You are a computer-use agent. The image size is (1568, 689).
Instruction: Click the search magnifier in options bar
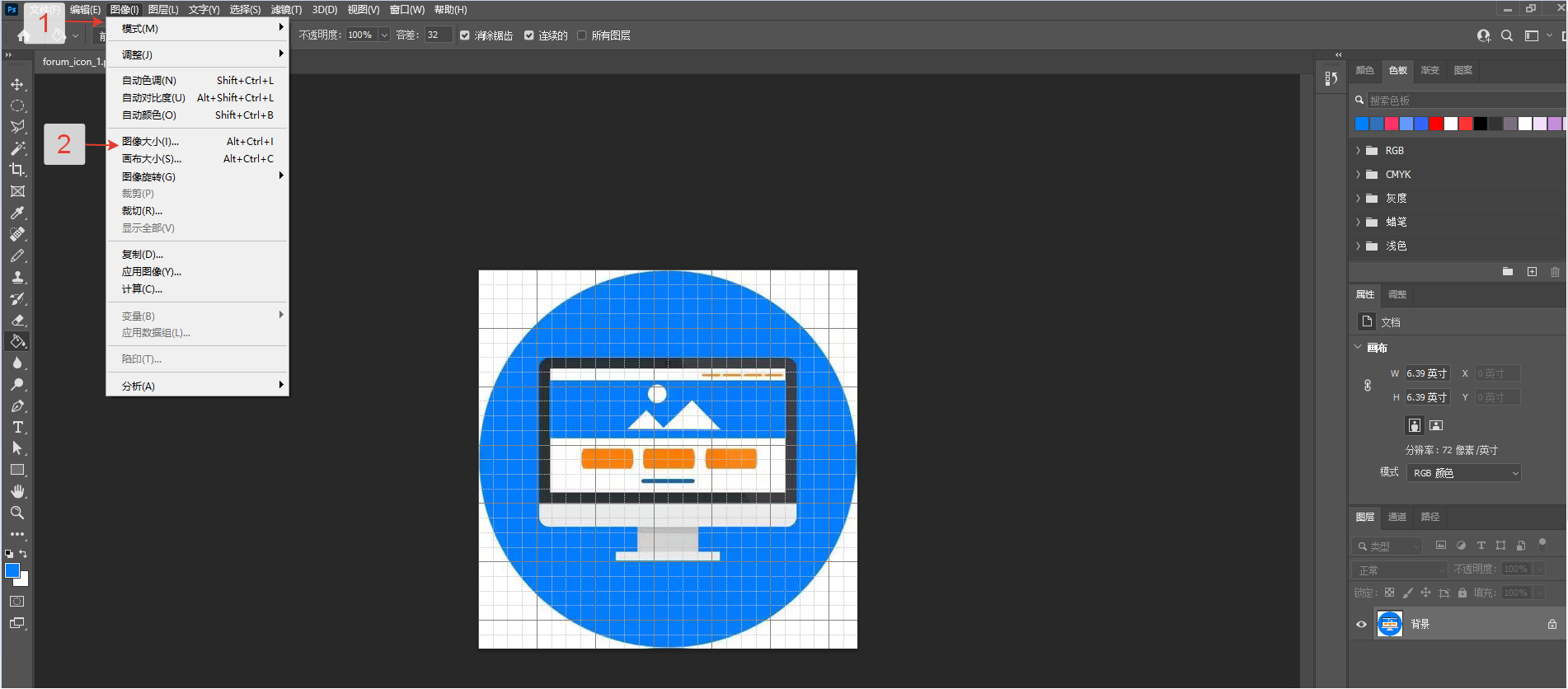pos(1507,35)
